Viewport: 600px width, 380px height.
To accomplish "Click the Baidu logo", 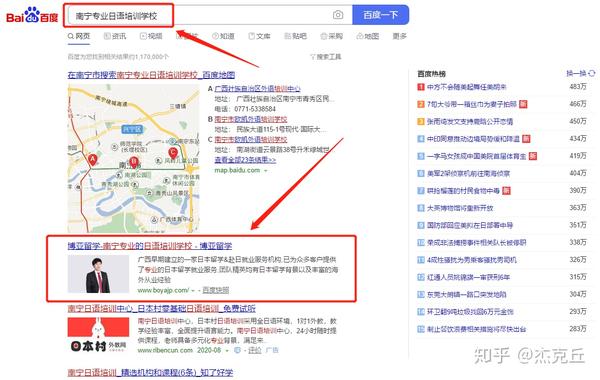I will coord(32,15).
